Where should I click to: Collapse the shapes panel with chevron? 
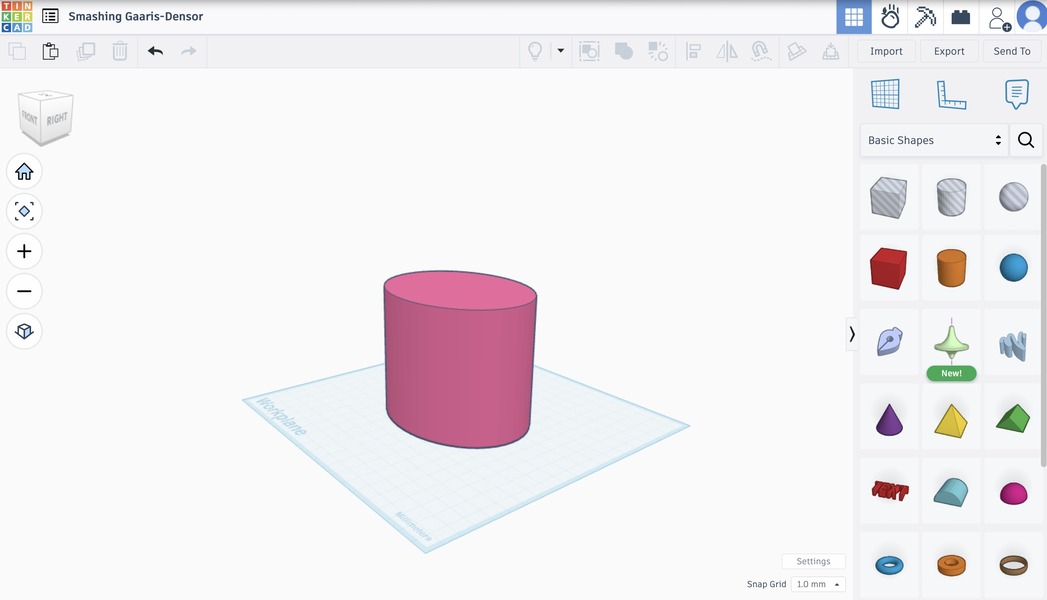[852, 334]
